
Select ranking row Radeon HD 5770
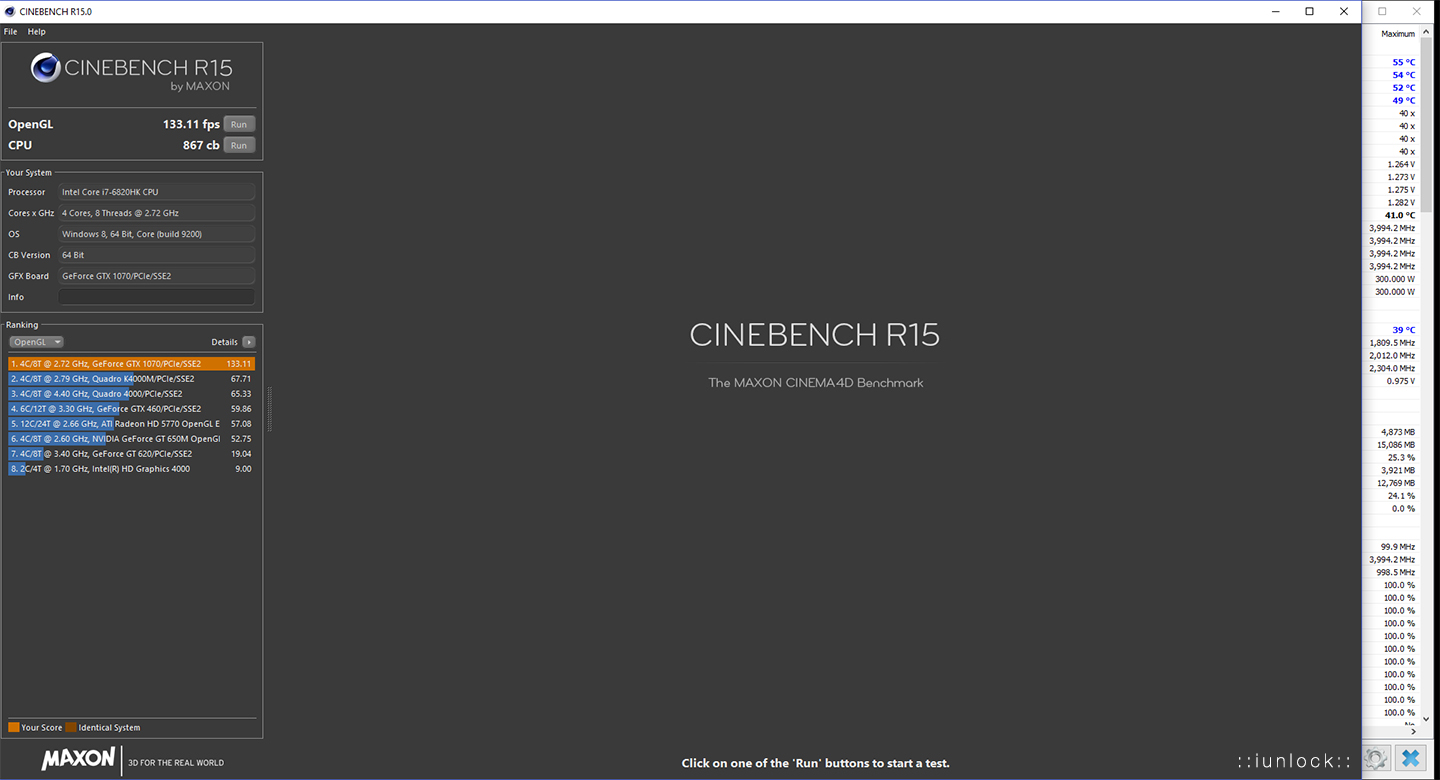[131, 424]
